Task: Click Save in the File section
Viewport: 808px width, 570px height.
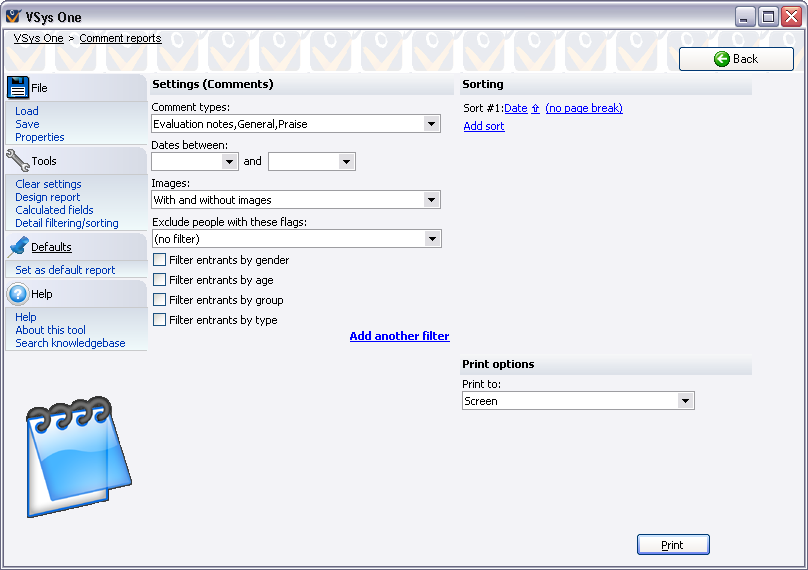Action: click(x=27, y=124)
